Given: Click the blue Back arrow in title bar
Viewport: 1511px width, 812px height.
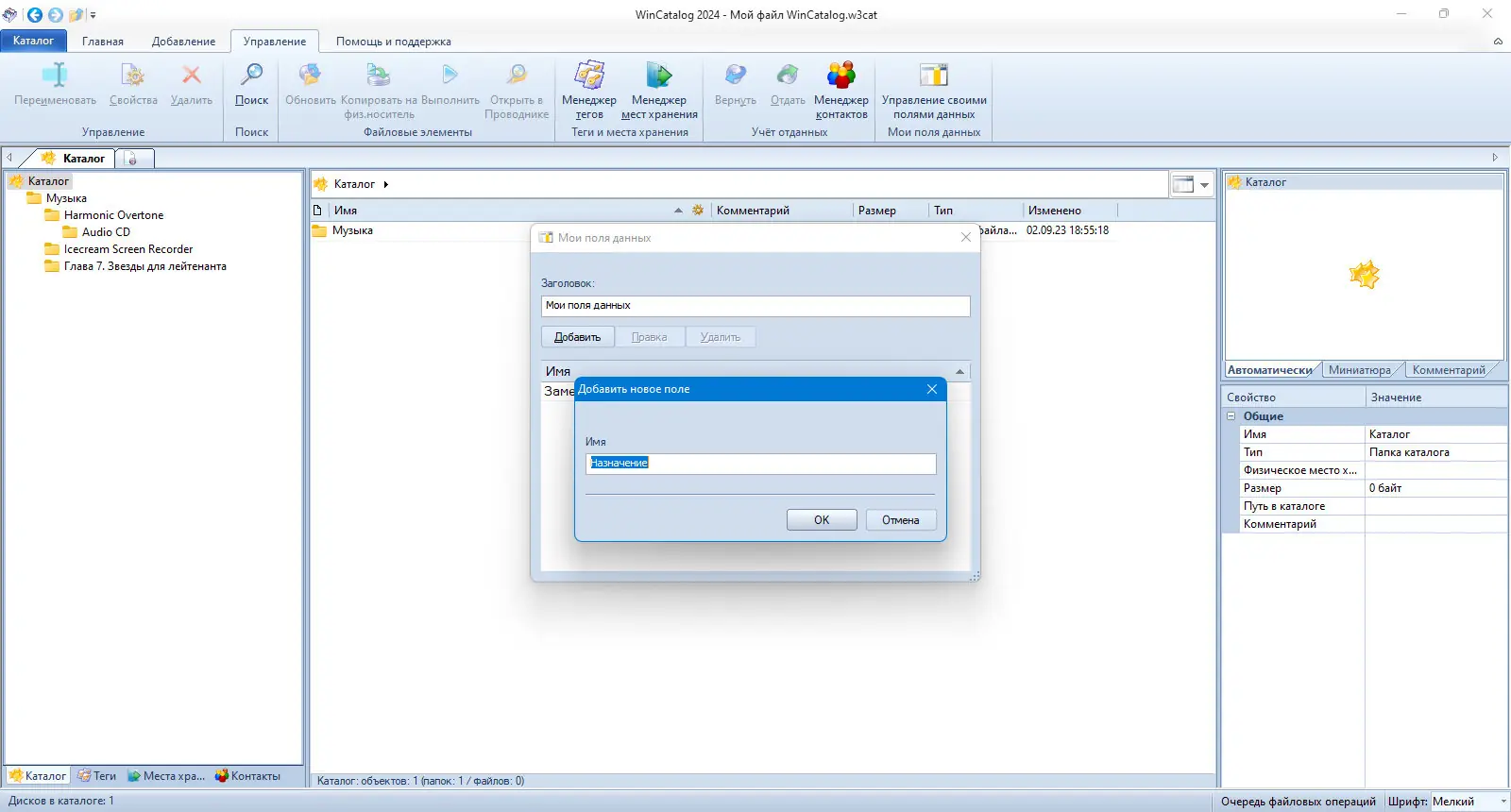Looking at the screenshot, I should pyautogui.click(x=35, y=14).
